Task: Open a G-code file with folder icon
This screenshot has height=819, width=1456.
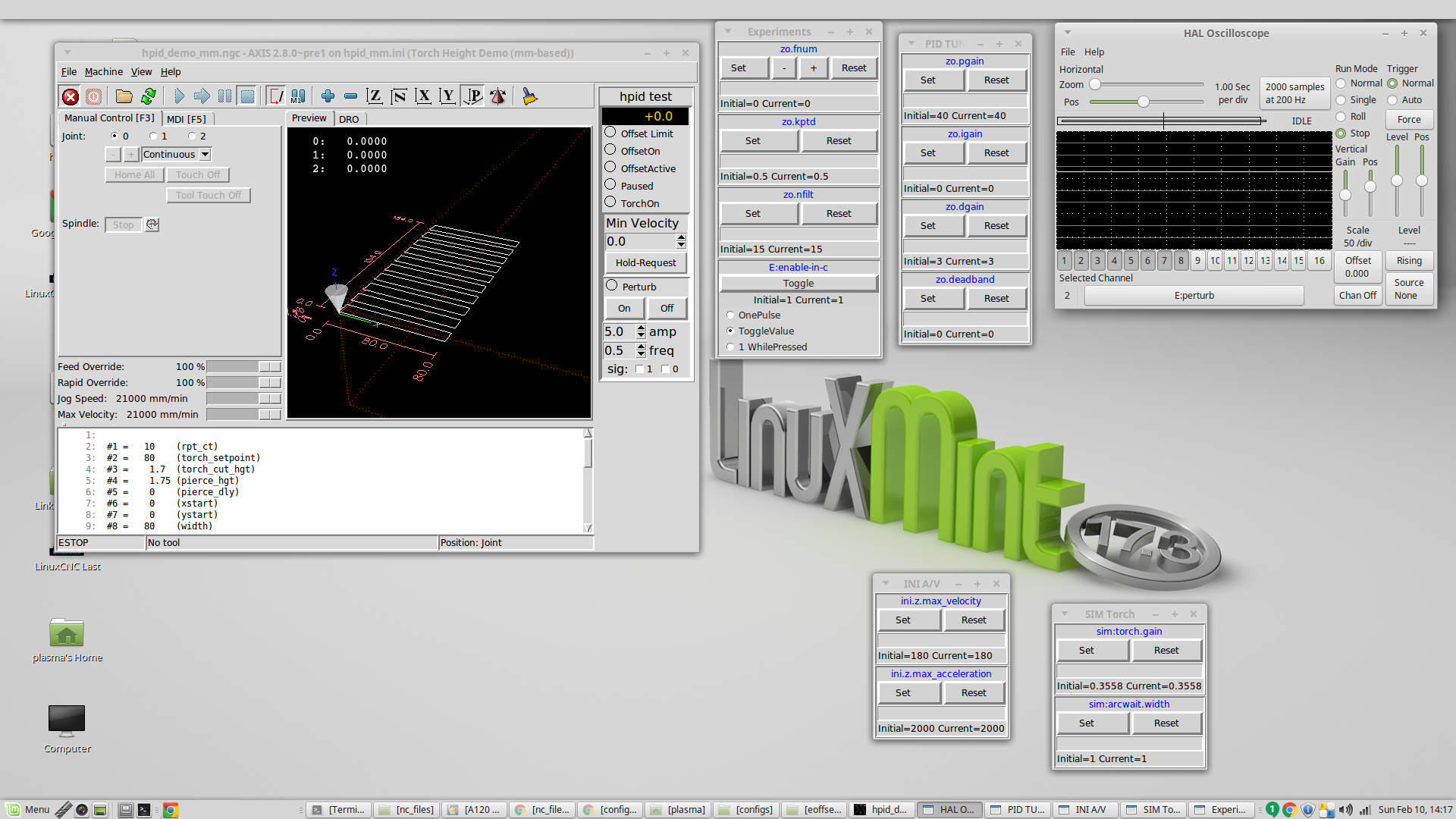Action: tap(124, 96)
